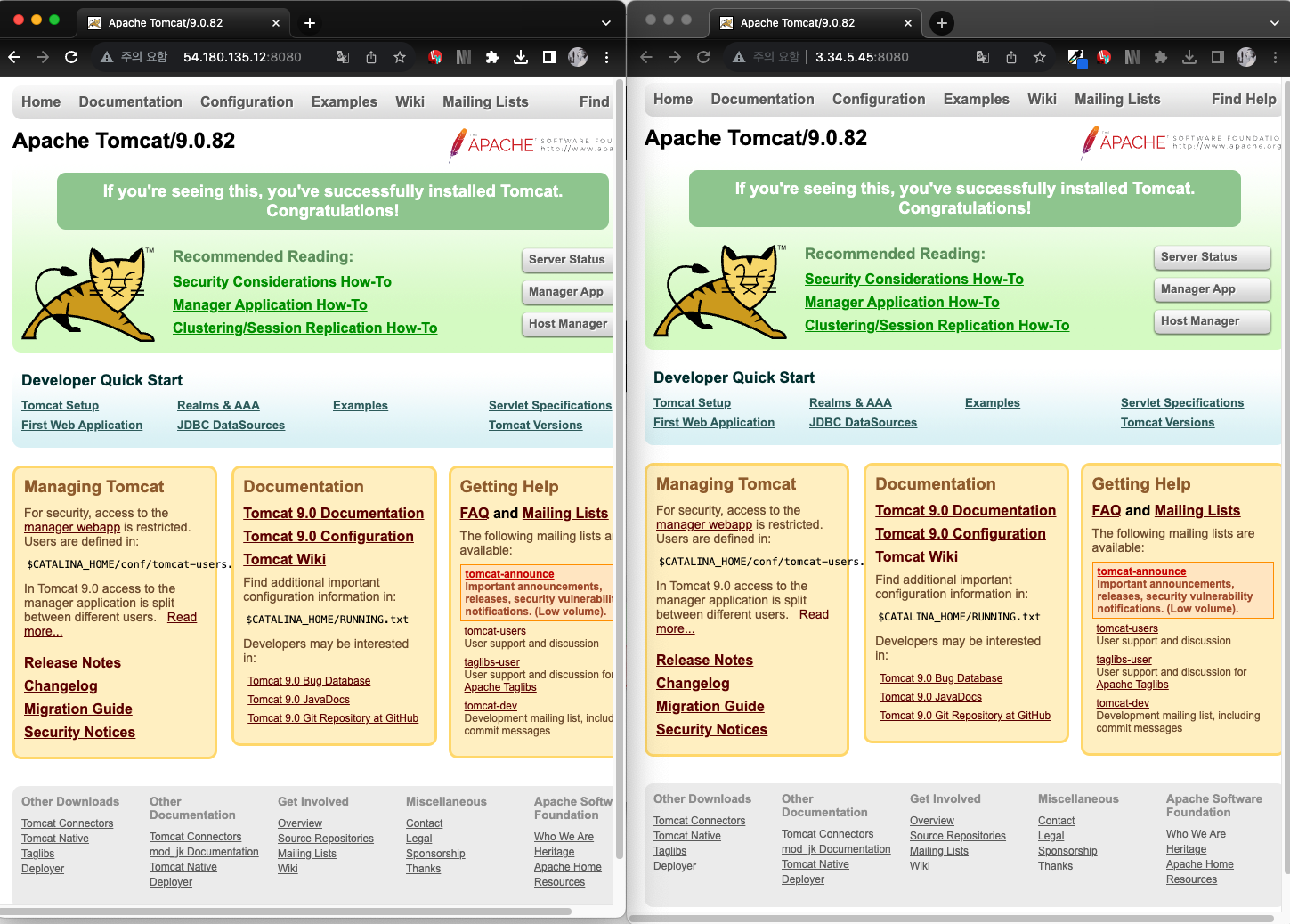Open profile avatar in left window
Viewport: 1290px width, 924px height.
[578, 57]
